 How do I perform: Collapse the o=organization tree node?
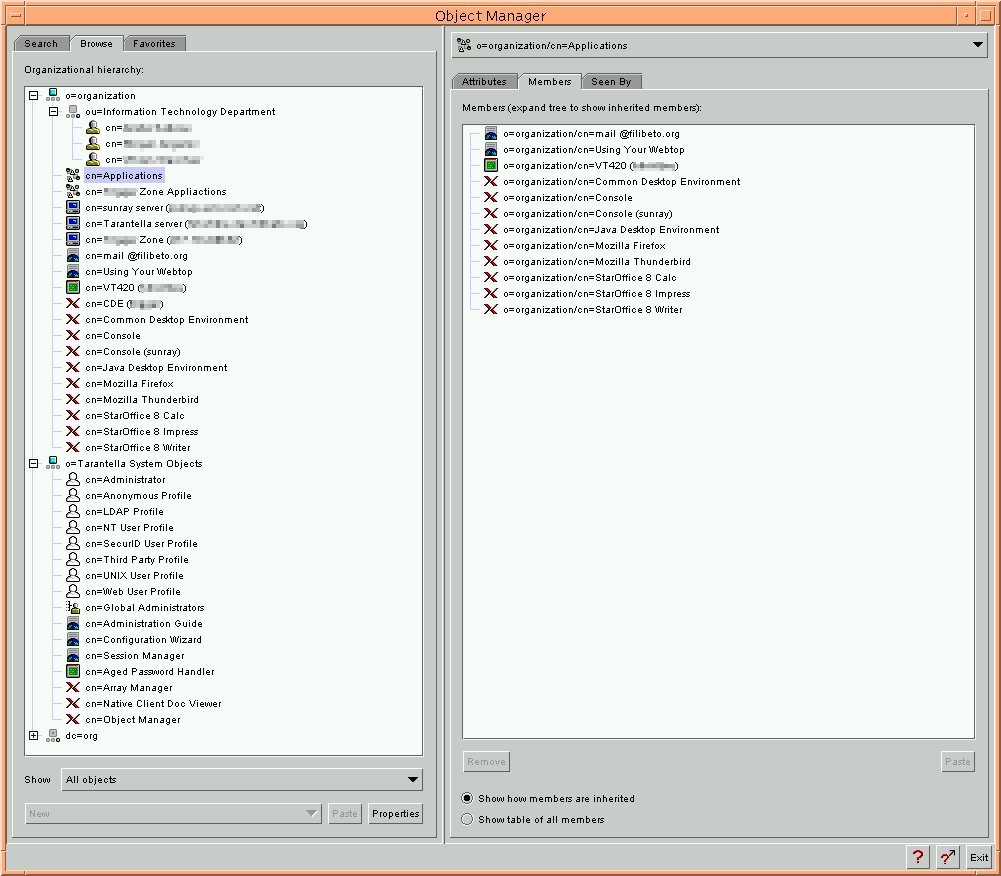coord(33,96)
